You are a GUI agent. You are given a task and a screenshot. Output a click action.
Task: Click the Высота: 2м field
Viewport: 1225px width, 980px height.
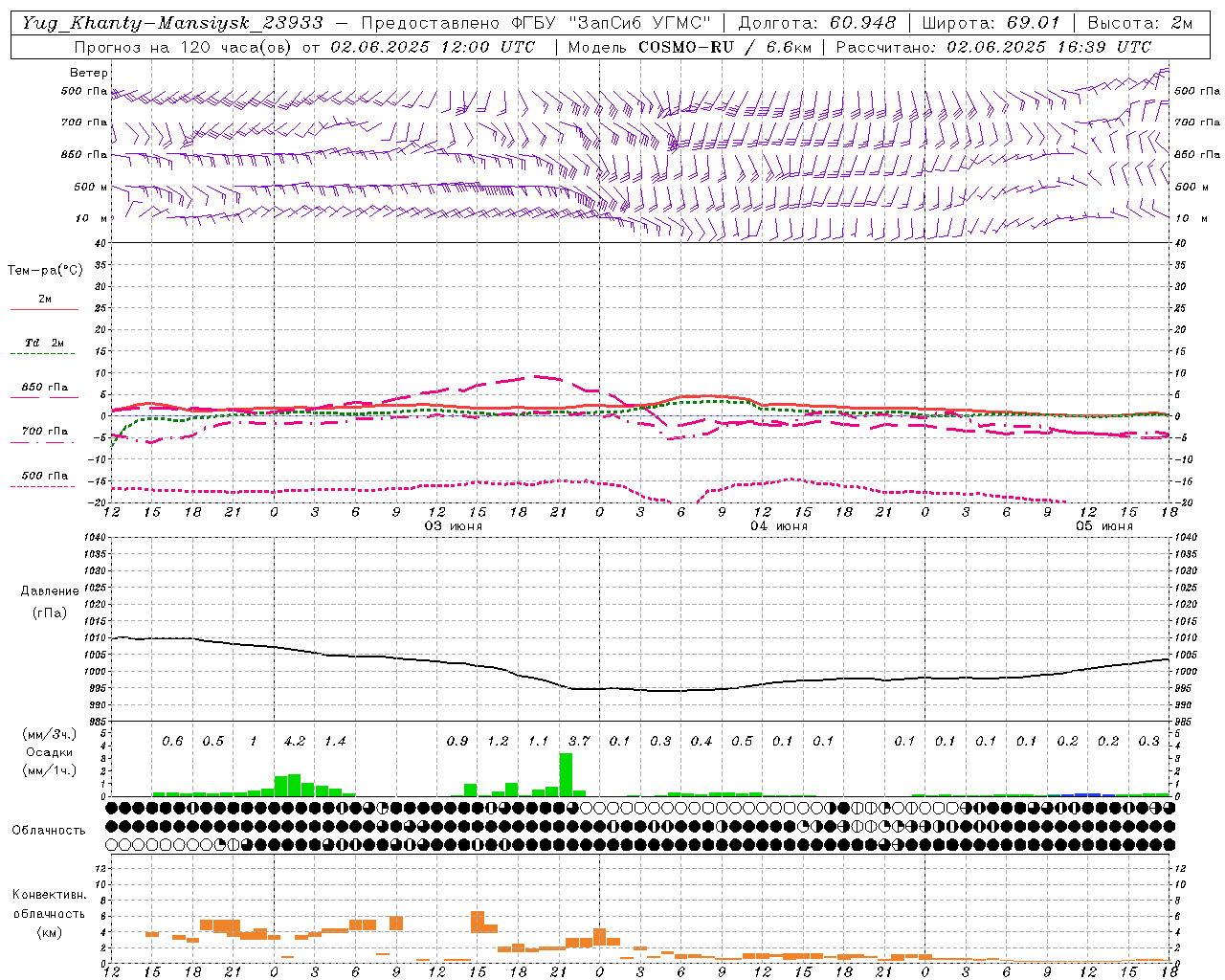[1140, 23]
